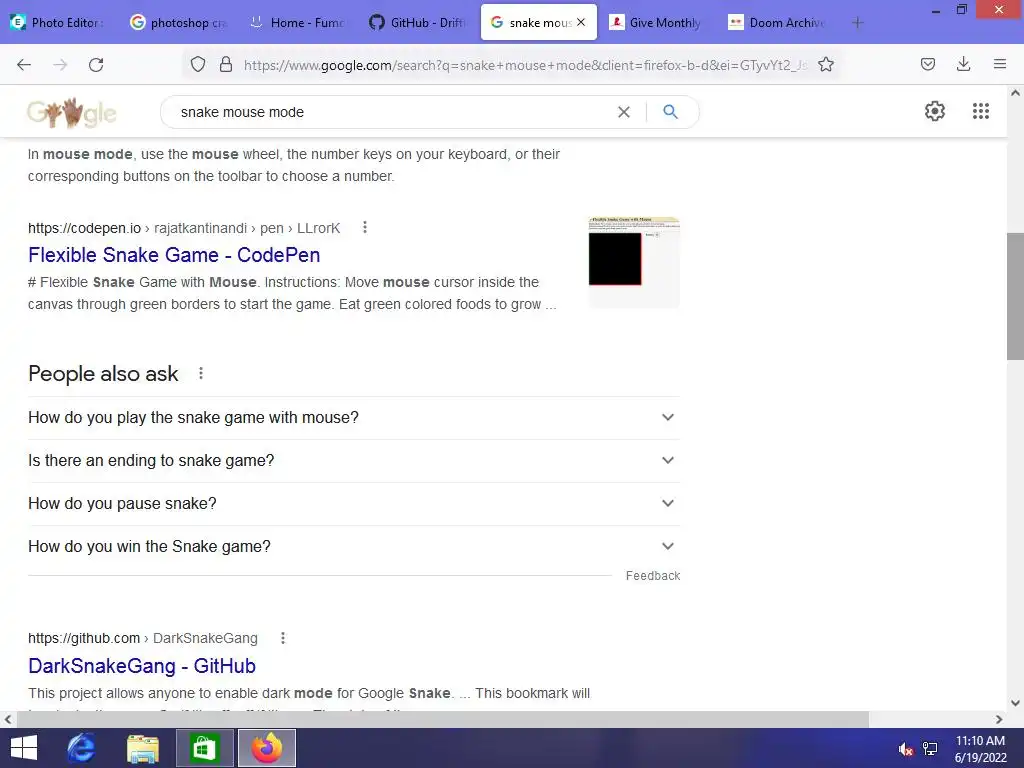This screenshot has height=768, width=1024.
Task: Reload the current page
Action: coord(96,65)
